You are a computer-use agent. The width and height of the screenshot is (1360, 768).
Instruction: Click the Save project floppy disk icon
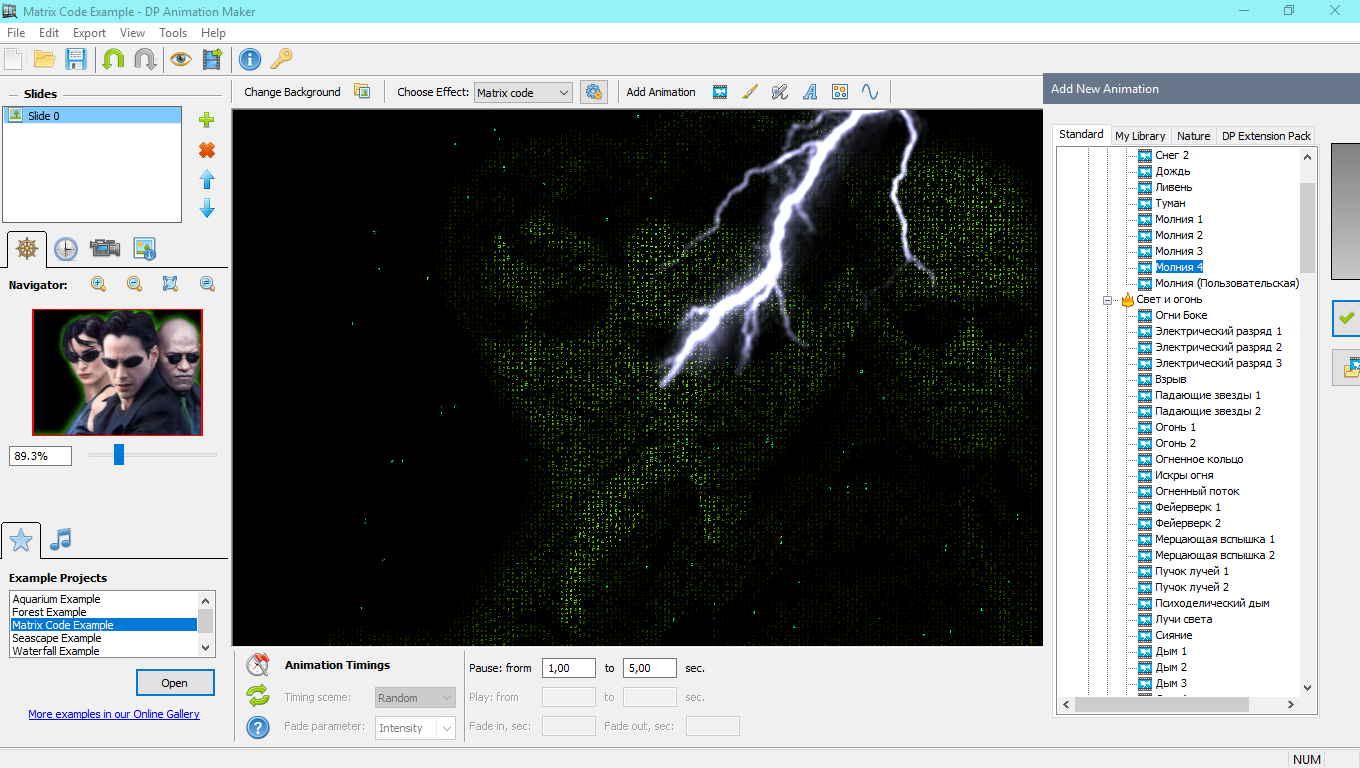pyautogui.click(x=76, y=59)
